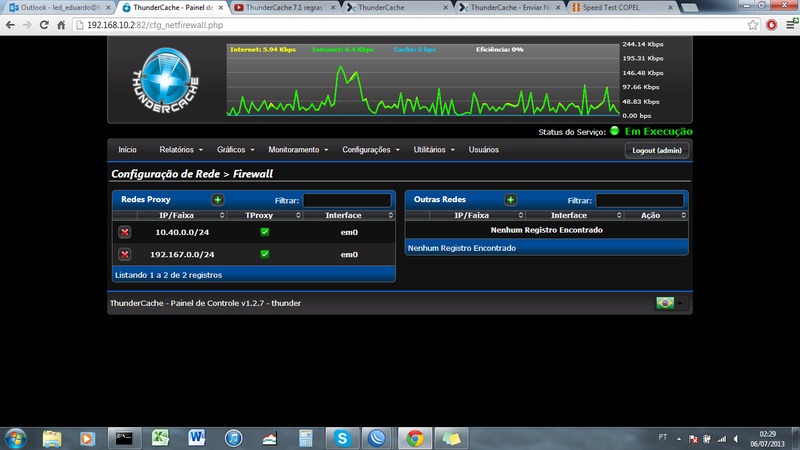Open iTunes from the taskbar

tap(233, 438)
